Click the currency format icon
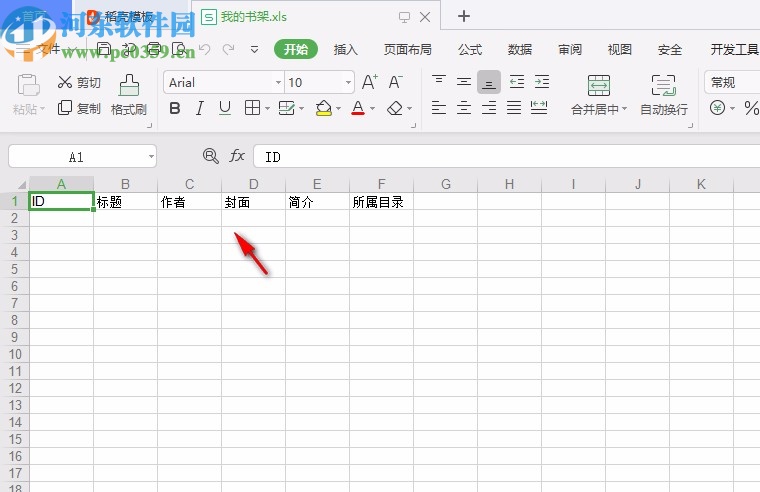 click(717, 108)
